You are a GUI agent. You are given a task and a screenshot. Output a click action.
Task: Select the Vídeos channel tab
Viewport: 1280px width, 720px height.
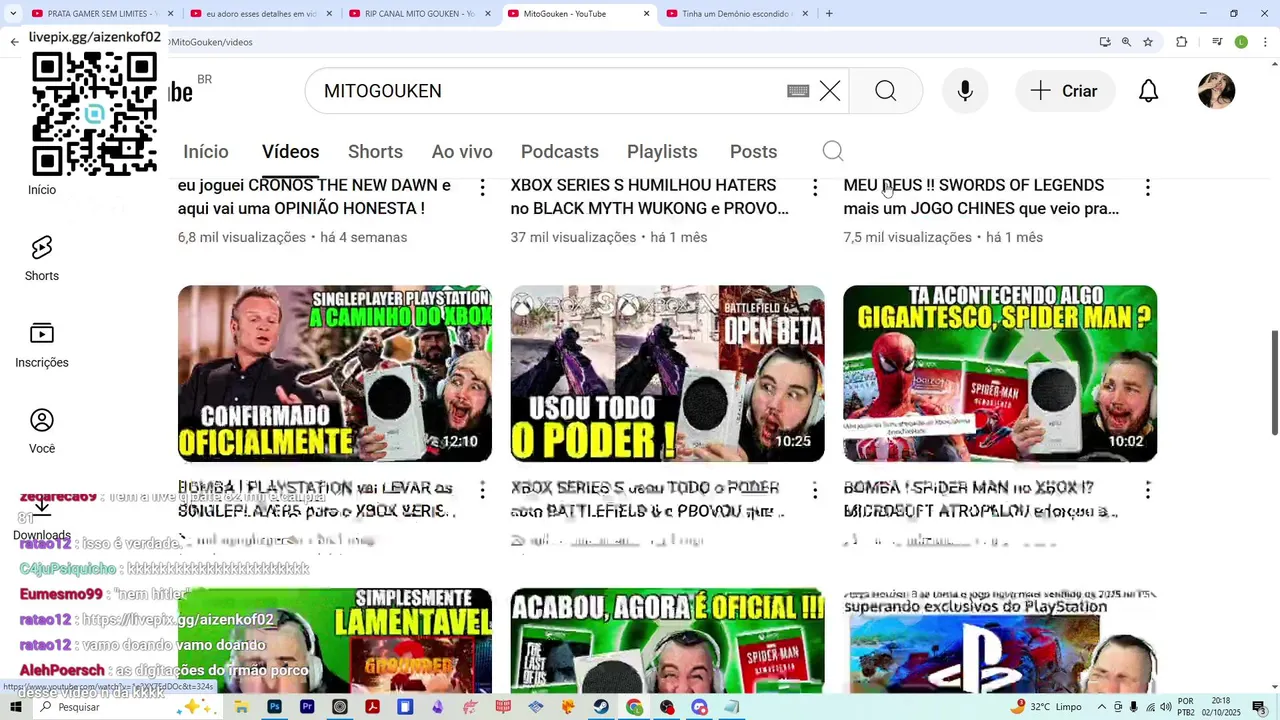point(290,152)
